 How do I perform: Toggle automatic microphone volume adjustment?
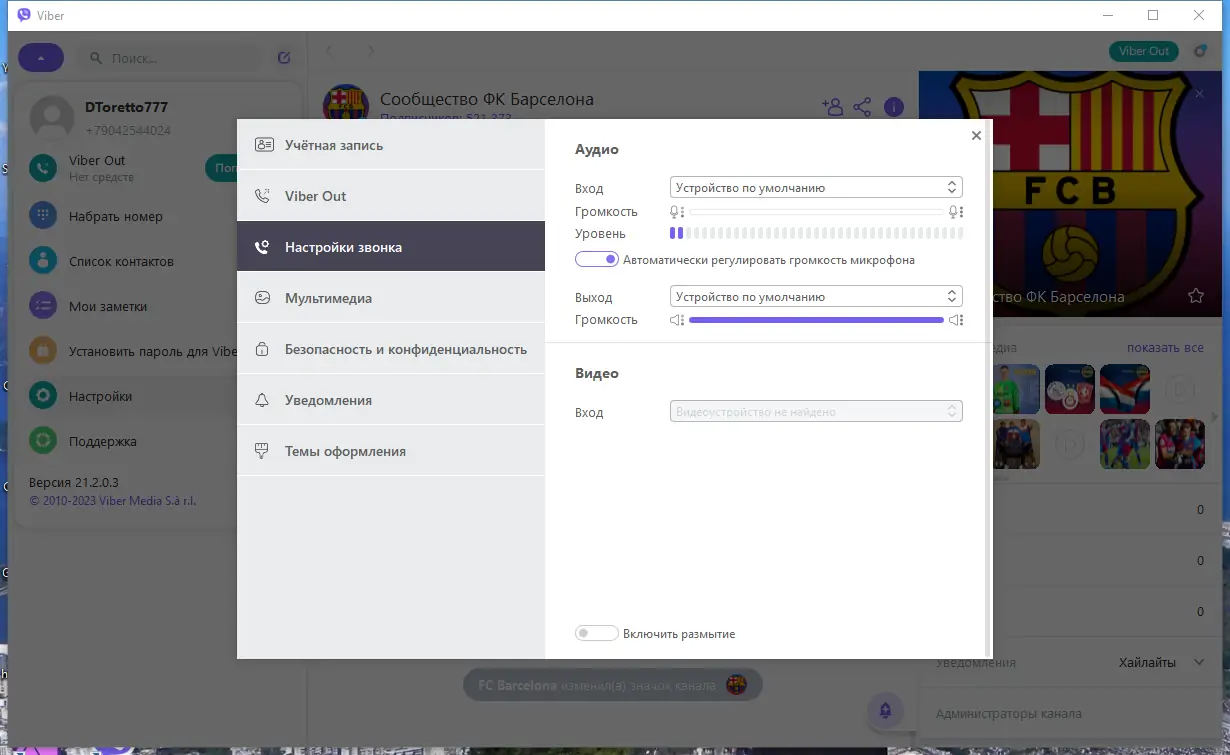pos(597,259)
